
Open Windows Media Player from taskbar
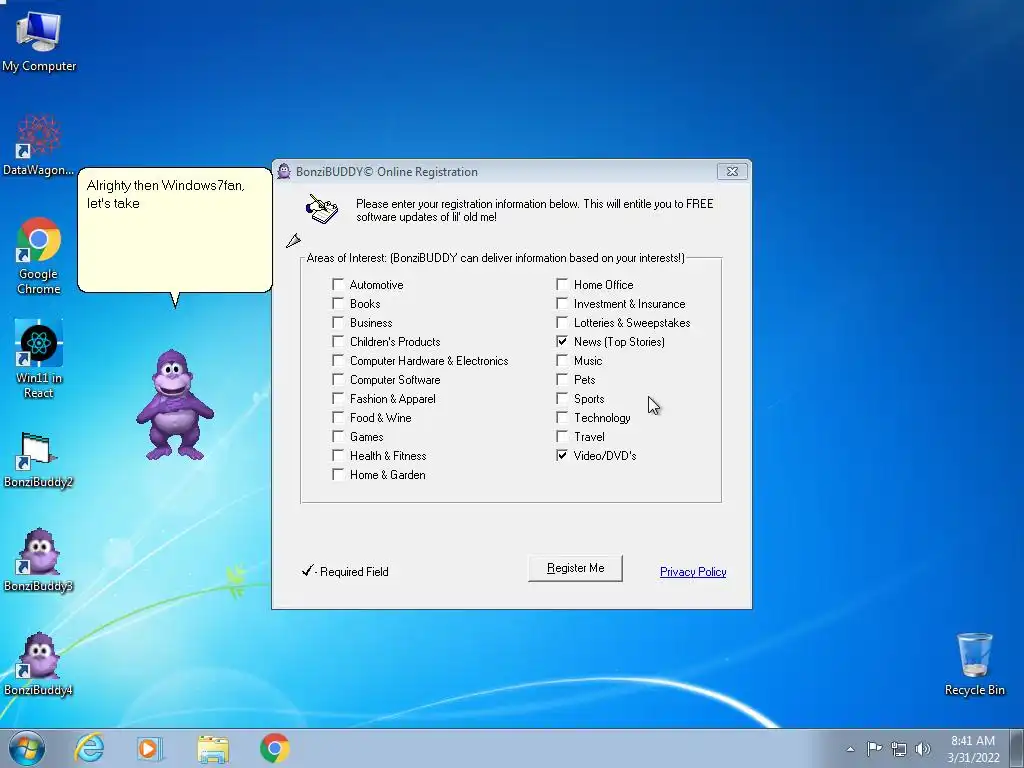click(150, 748)
